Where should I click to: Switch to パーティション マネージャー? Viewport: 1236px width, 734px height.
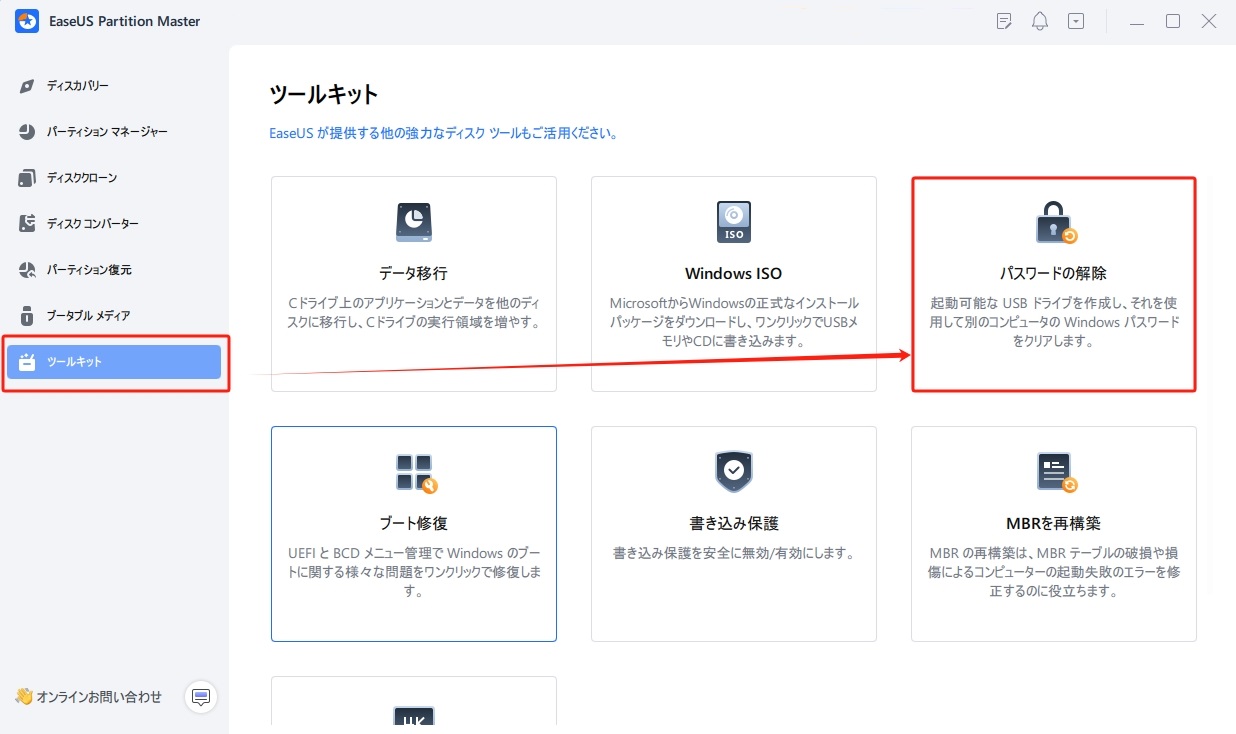110,131
